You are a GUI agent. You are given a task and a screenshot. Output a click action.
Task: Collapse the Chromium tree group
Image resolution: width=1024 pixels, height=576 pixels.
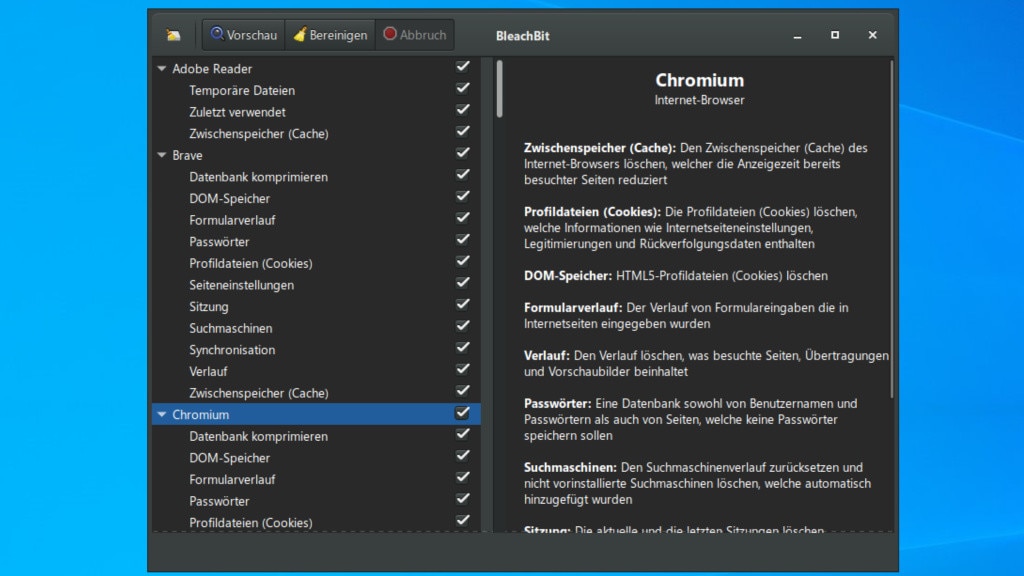click(162, 415)
